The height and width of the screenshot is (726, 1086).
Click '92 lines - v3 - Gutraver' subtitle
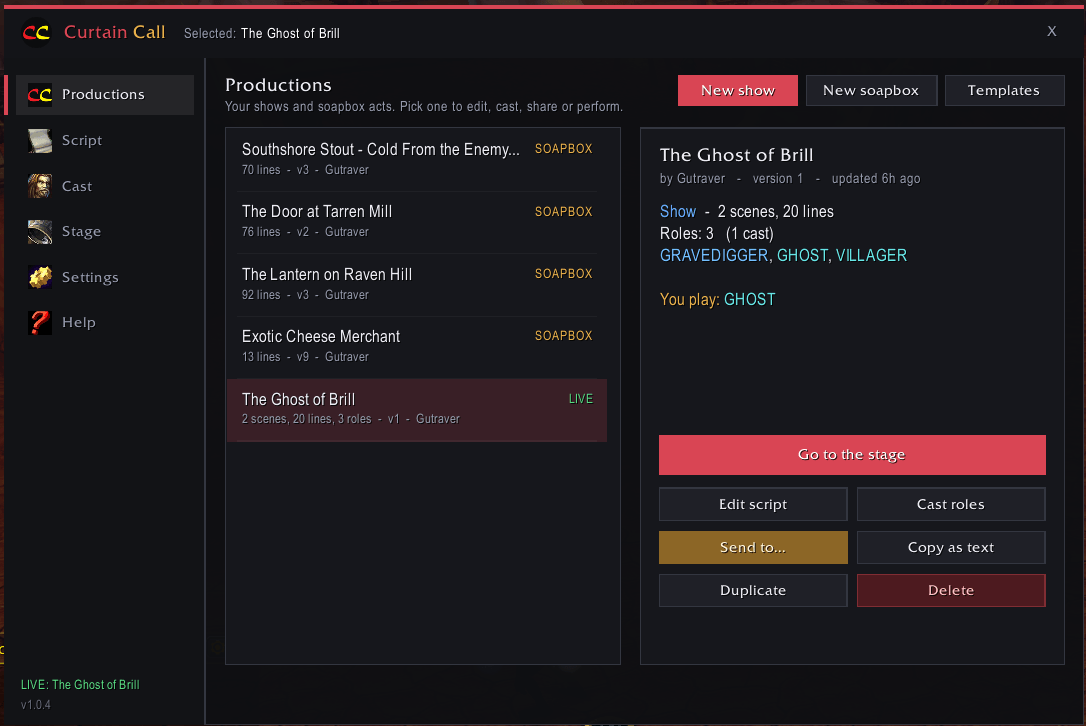pyautogui.click(x=305, y=295)
